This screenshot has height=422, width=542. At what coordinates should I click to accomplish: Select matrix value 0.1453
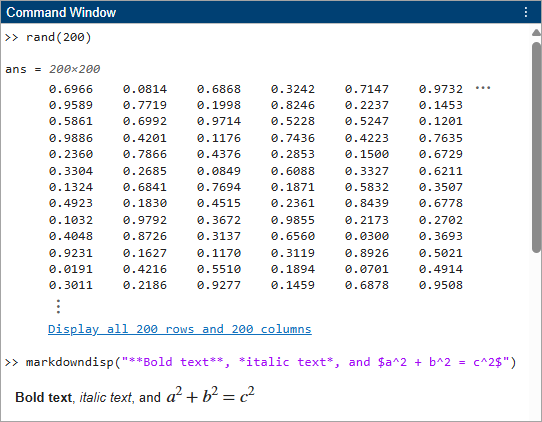coord(441,105)
